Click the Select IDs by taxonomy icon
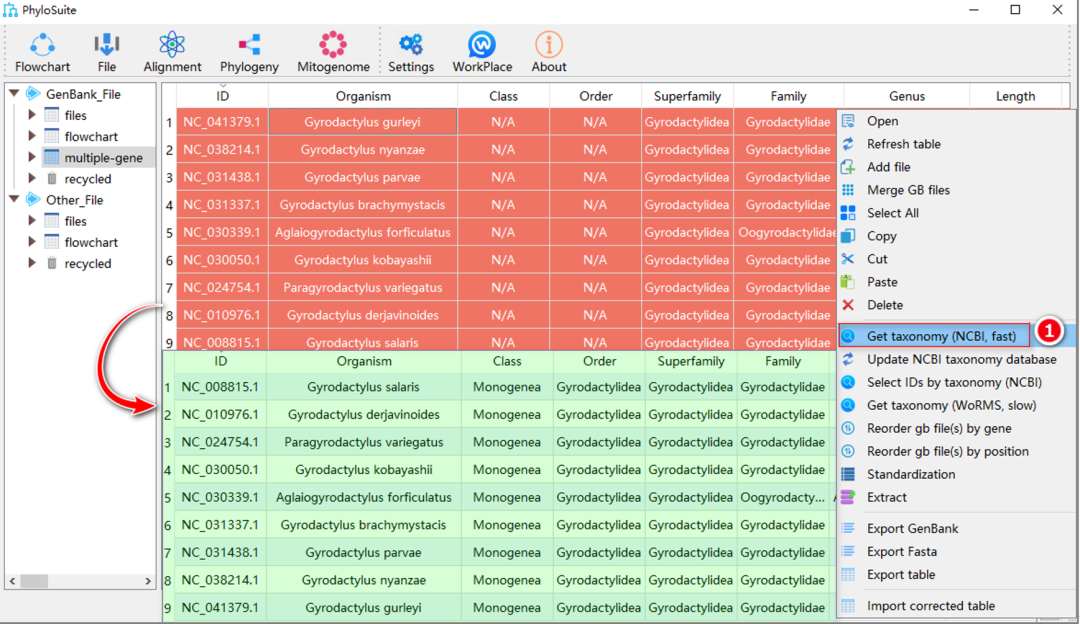The width and height of the screenshot is (1080, 624). tap(849, 382)
